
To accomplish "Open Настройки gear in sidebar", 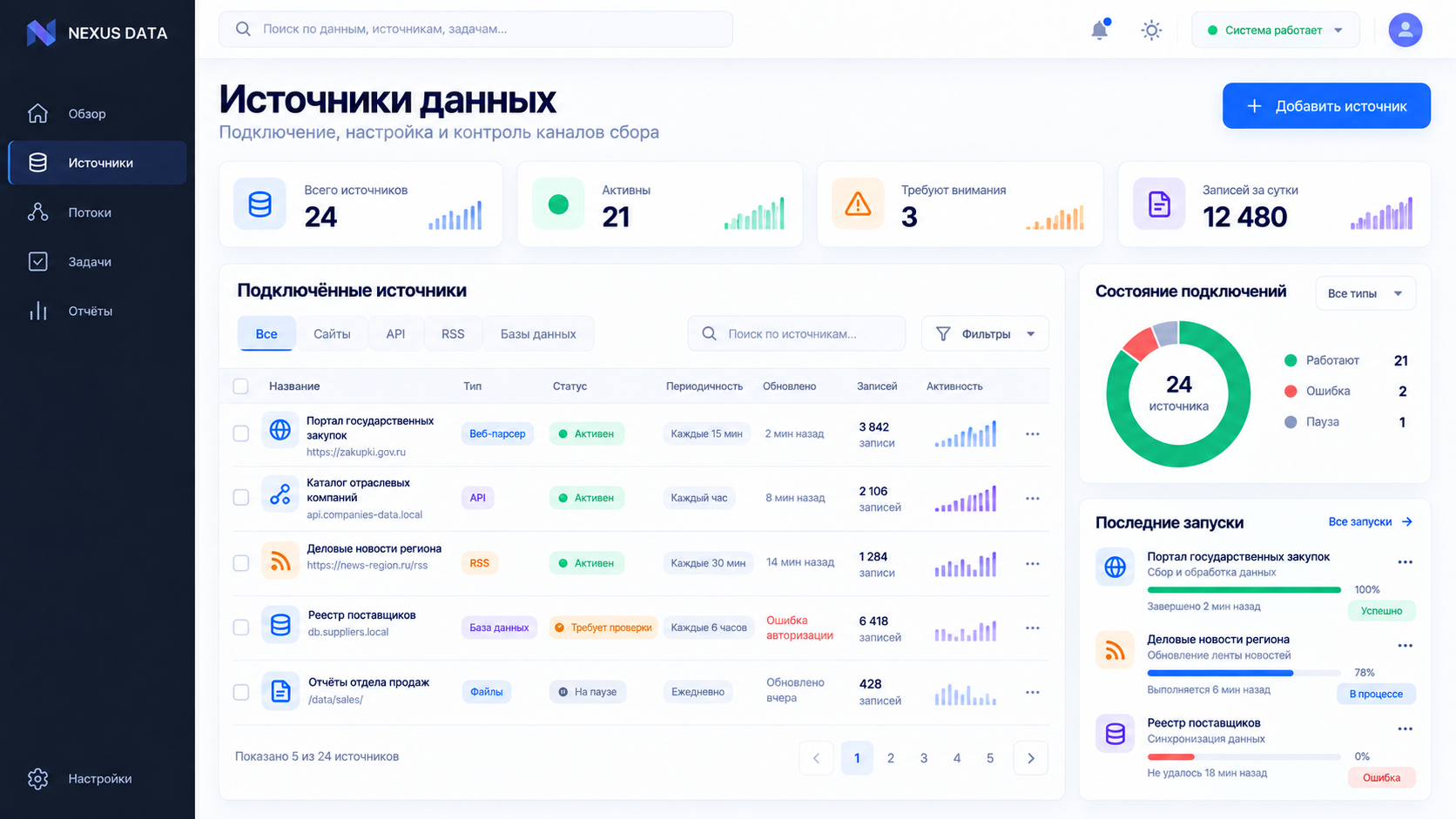I will tap(98, 778).
